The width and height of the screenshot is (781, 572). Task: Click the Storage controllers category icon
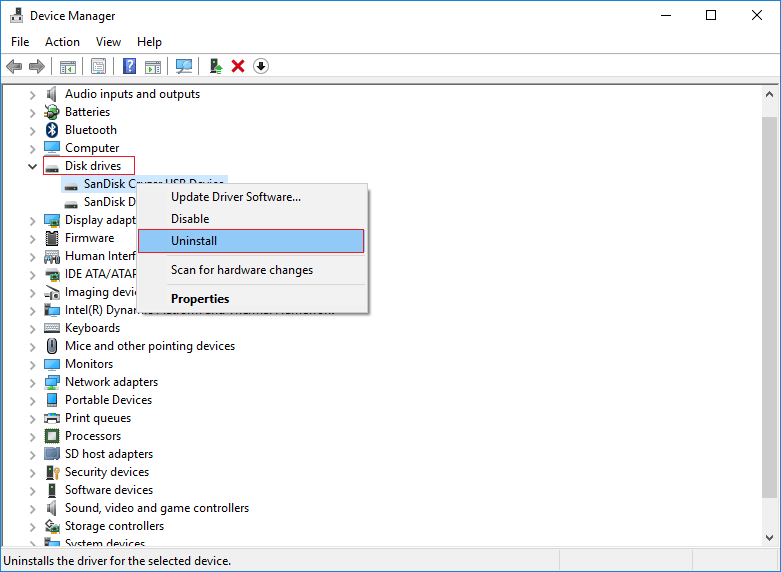(52, 526)
